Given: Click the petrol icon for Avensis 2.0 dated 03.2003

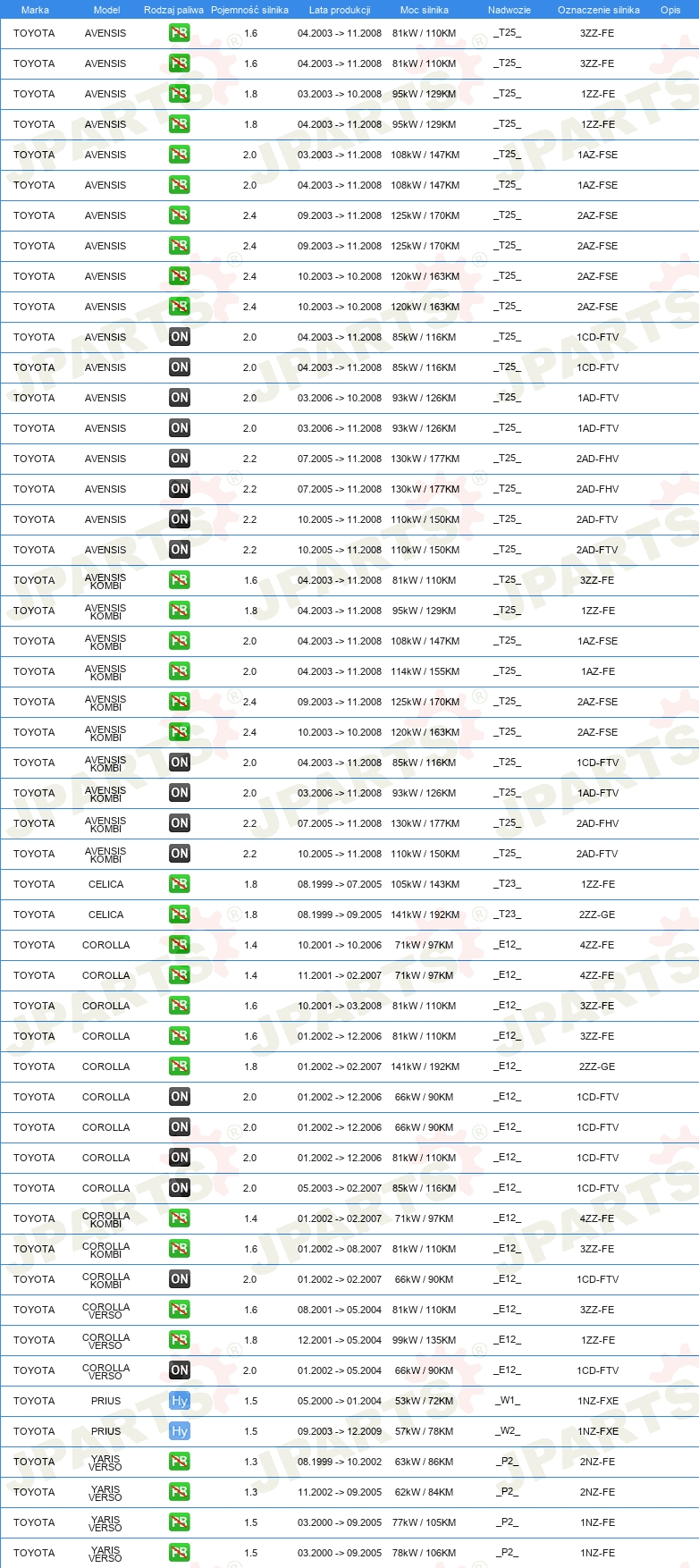Looking at the screenshot, I should click(x=179, y=155).
